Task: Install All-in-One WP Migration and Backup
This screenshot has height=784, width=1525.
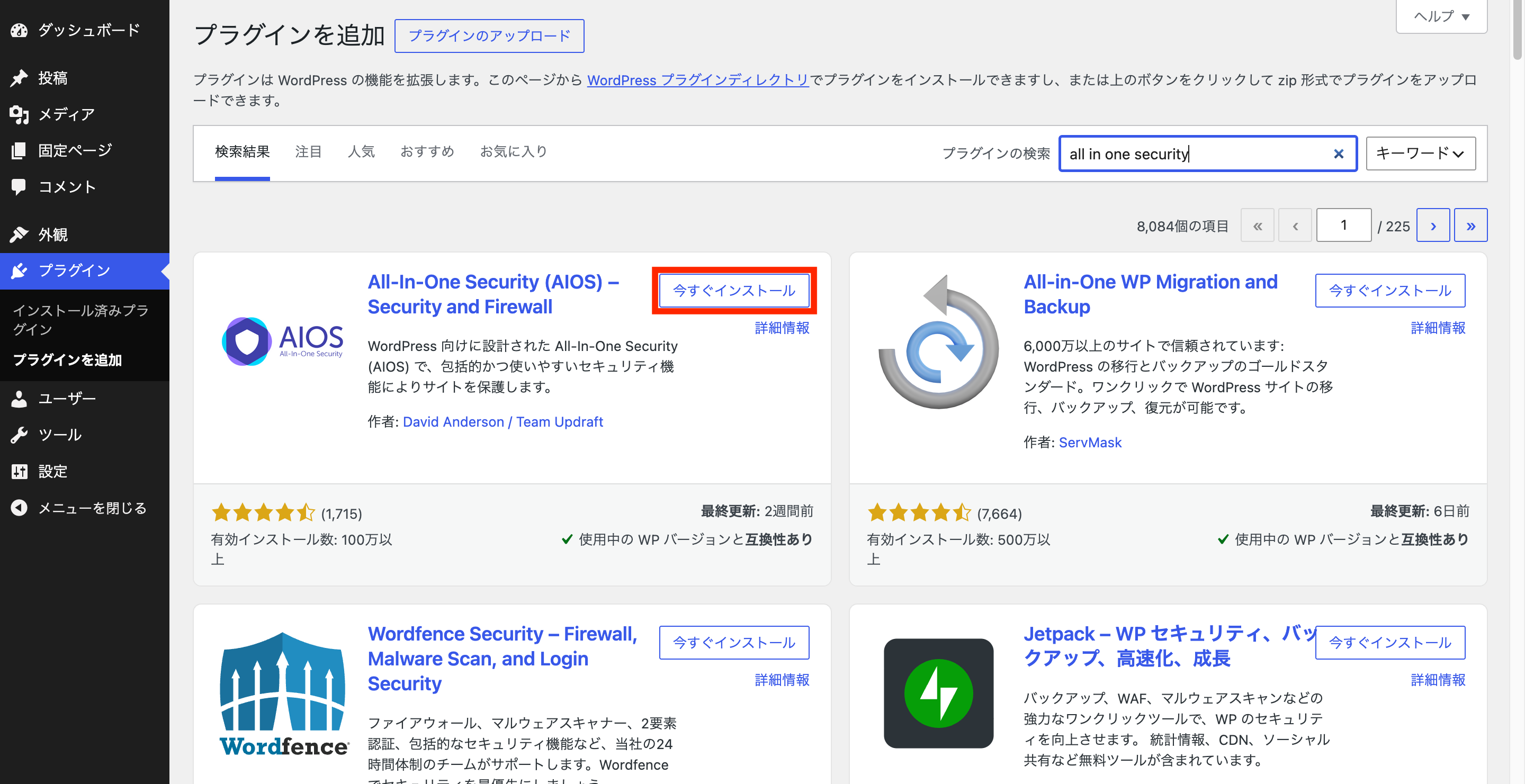Action: tap(1390, 291)
